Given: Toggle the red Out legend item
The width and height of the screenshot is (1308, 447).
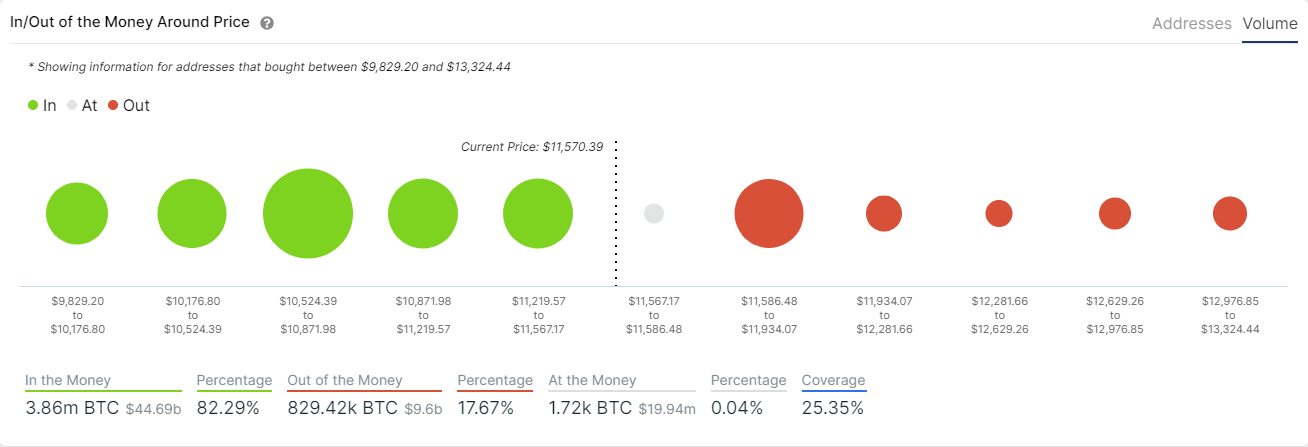Looking at the screenshot, I should 128,105.
